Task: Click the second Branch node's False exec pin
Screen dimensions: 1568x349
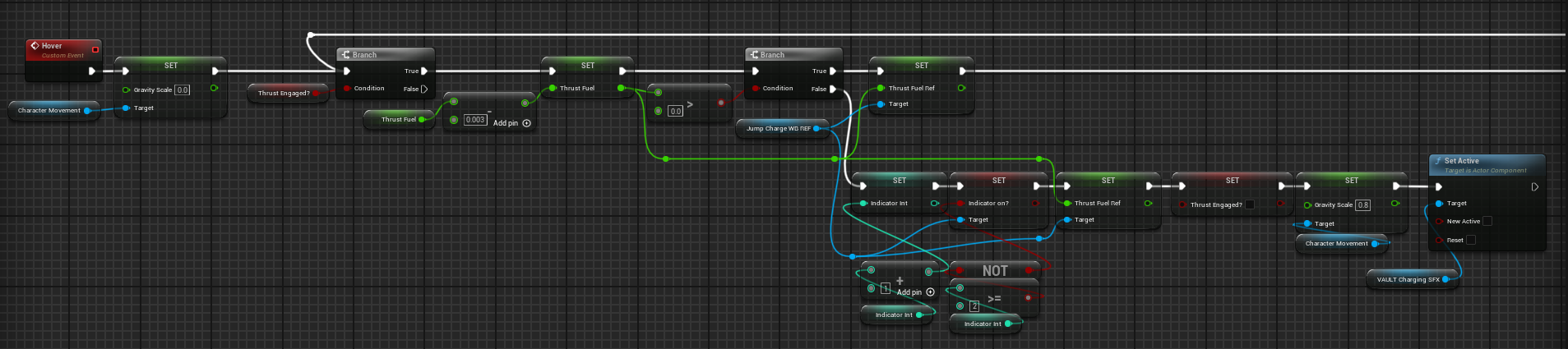Action: tap(833, 89)
